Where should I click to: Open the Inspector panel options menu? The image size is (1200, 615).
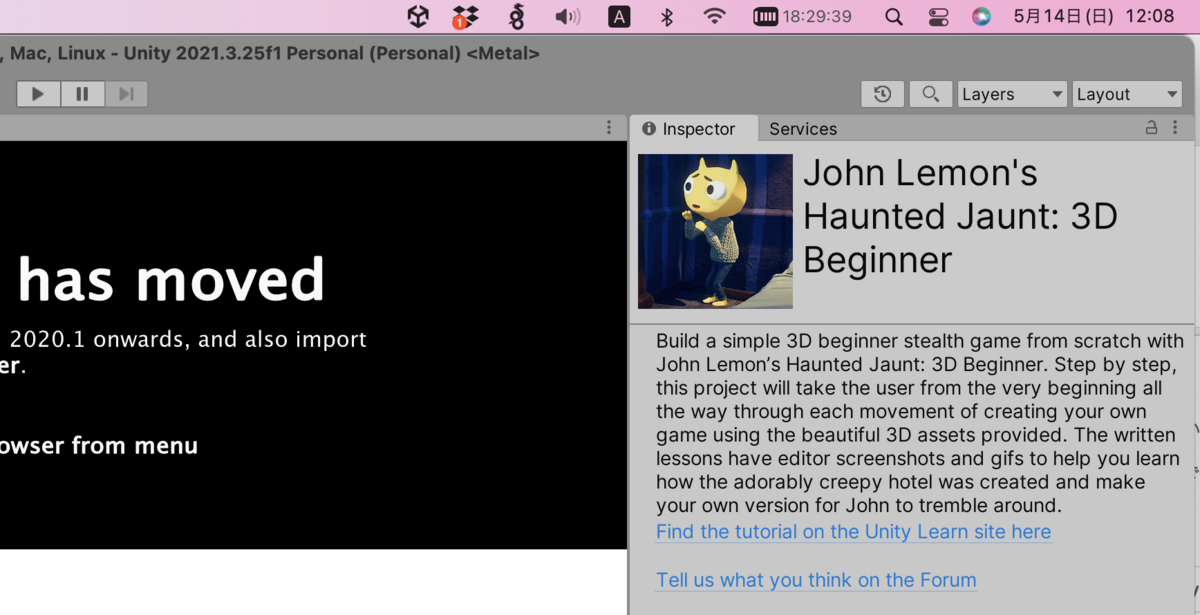coord(1176,128)
